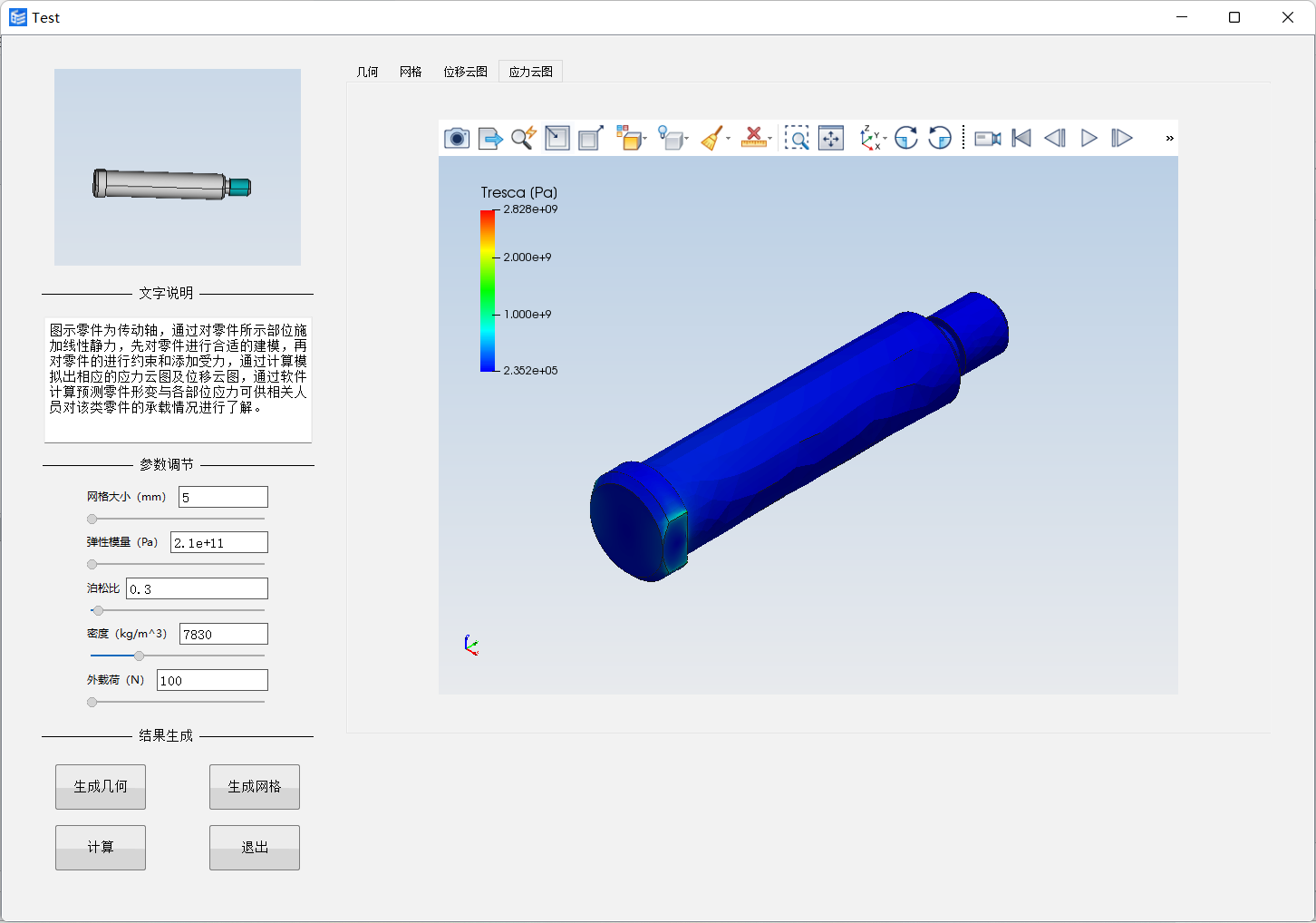
Task: Open the 位移云图 tab
Action: tap(465, 72)
